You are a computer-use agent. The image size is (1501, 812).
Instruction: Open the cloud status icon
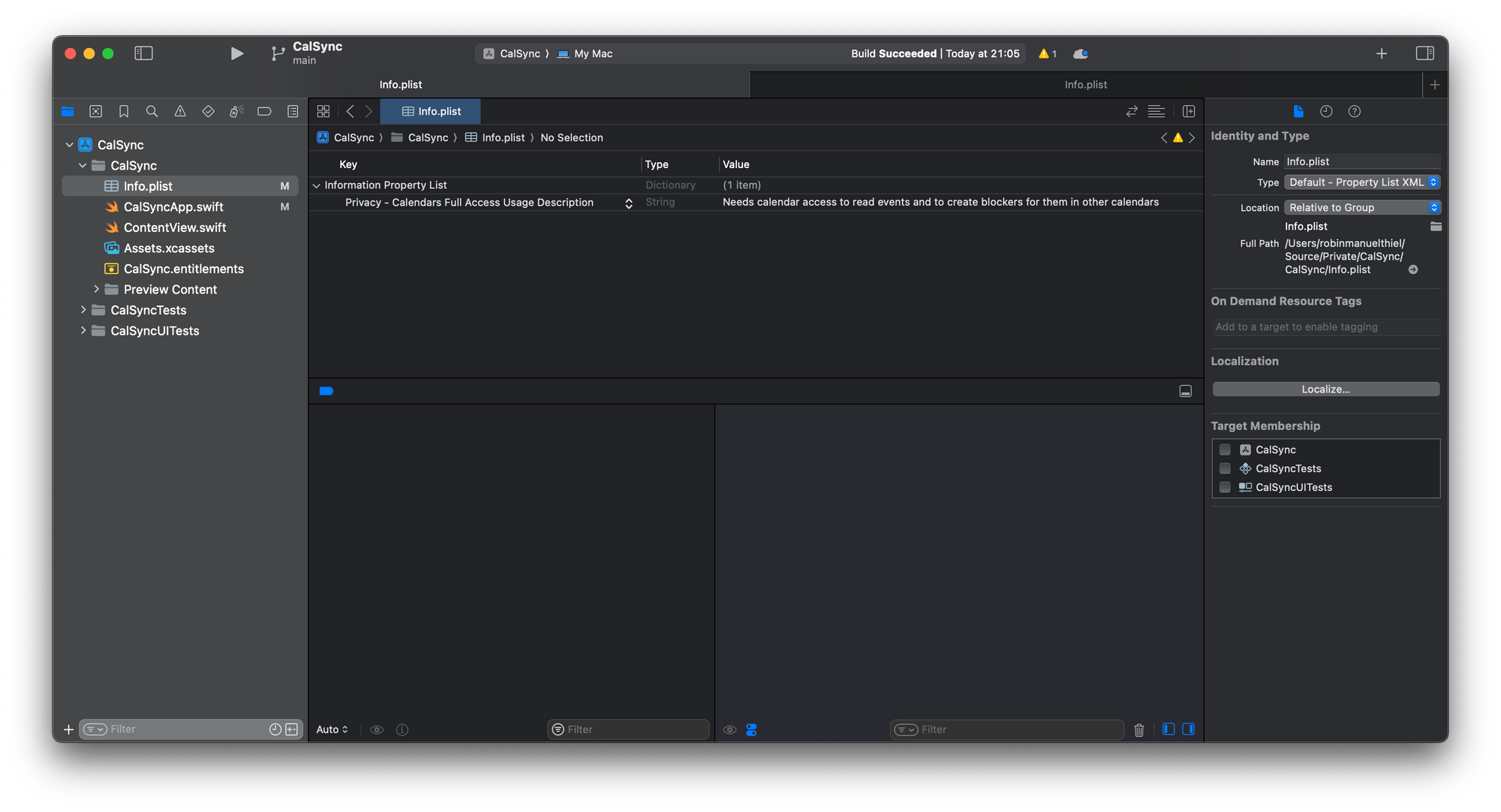pos(1081,53)
